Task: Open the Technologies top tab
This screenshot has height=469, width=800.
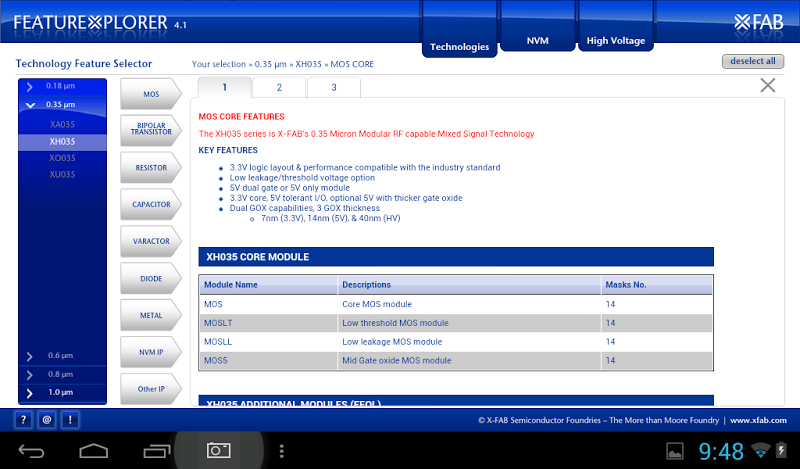Action: point(459,30)
